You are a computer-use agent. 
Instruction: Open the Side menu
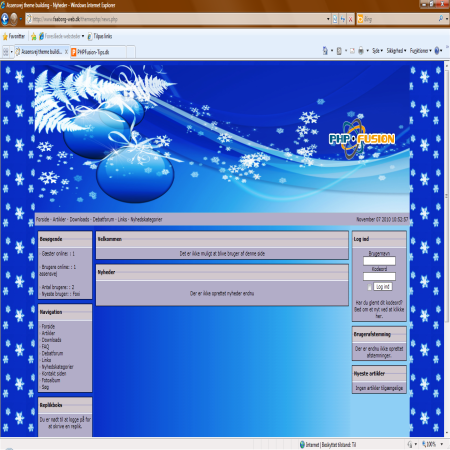click(377, 51)
